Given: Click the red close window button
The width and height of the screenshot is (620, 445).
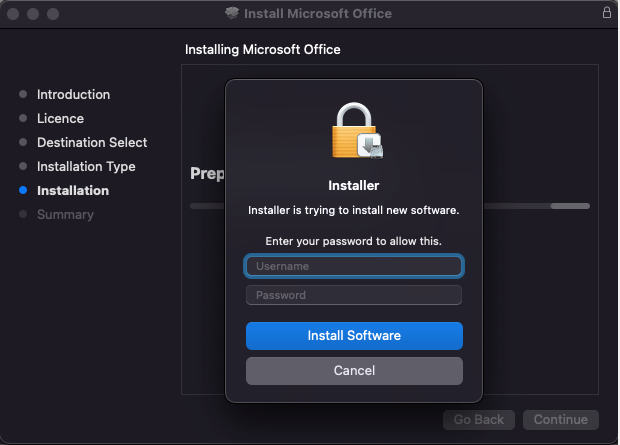Looking at the screenshot, I should (13, 14).
